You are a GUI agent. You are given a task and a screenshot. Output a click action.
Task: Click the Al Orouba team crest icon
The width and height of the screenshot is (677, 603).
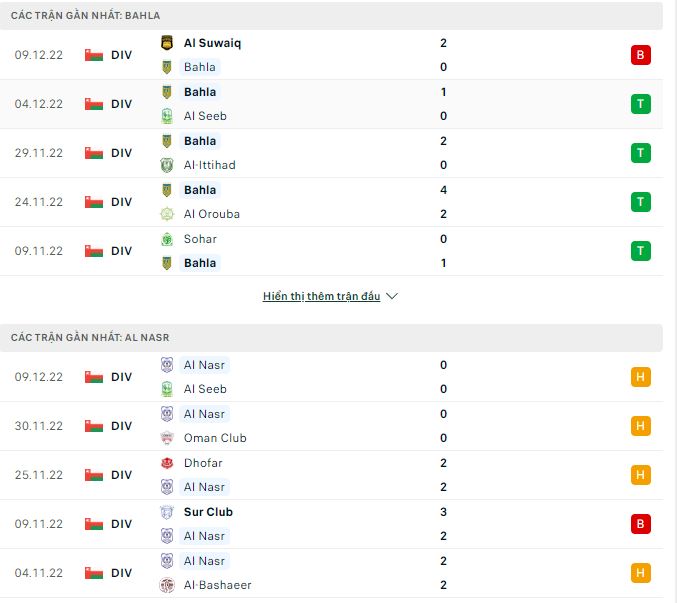click(x=167, y=214)
